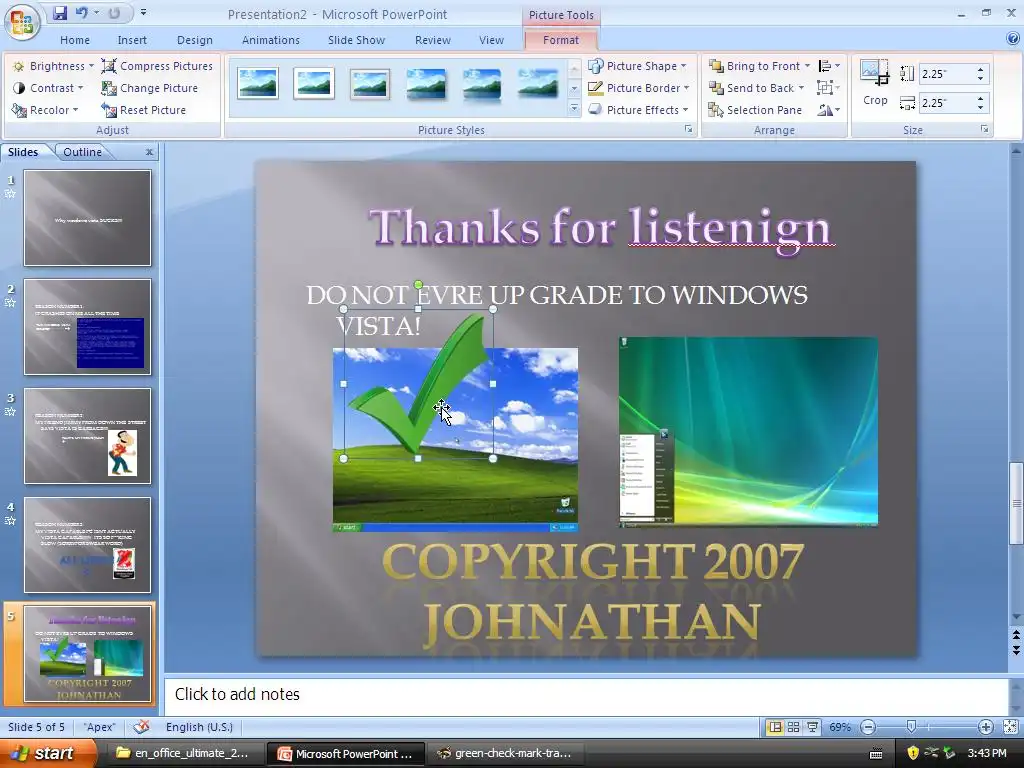This screenshot has height=768, width=1024.
Task: Click Compress Pictures
Action: click(157, 66)
